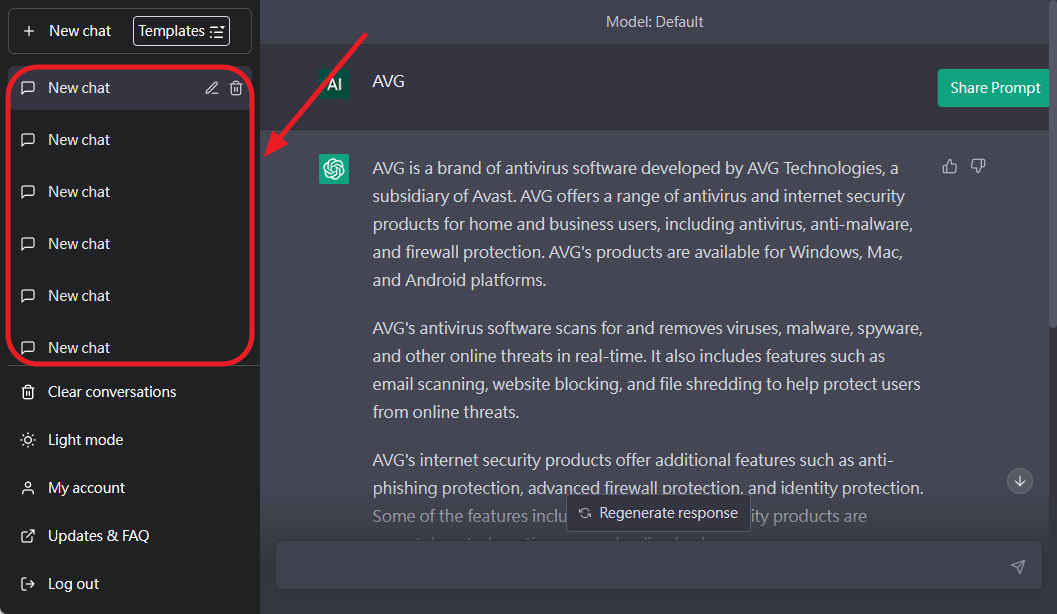This screenshot has height=614, width=1057.
Task: Click the AI user avatar next to AVG
Action: point(334,85)
